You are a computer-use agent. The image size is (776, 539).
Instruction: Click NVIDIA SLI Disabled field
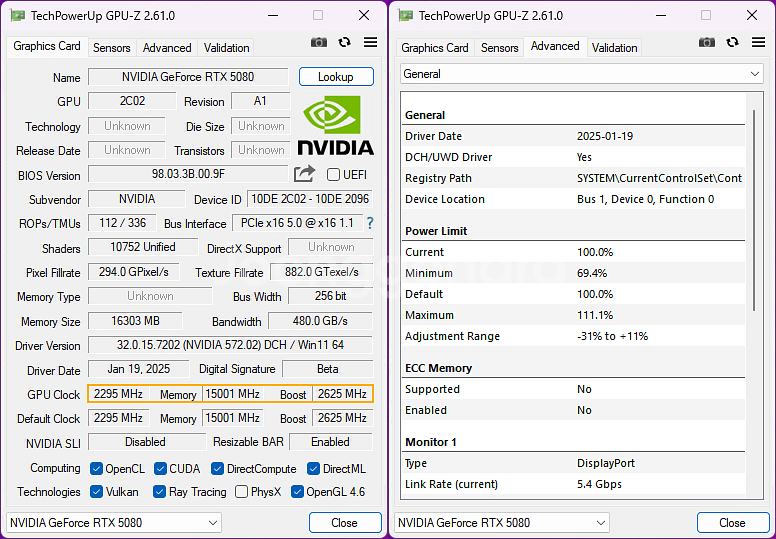coord(147,442)
